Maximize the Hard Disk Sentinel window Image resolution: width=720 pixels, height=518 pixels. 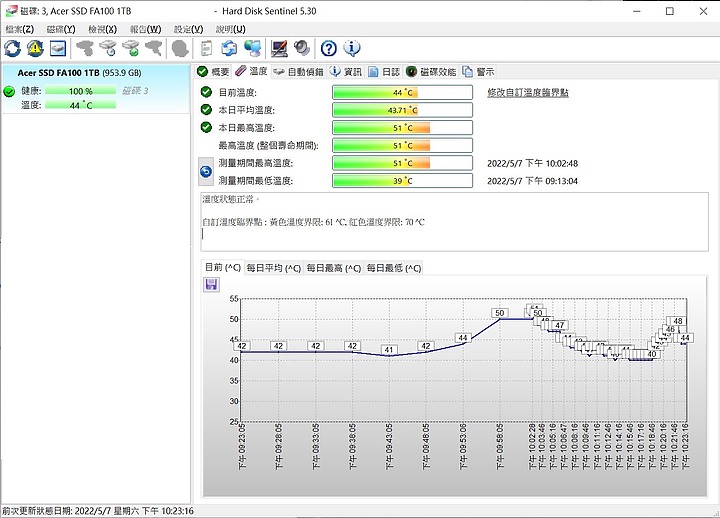pos(669,11)
